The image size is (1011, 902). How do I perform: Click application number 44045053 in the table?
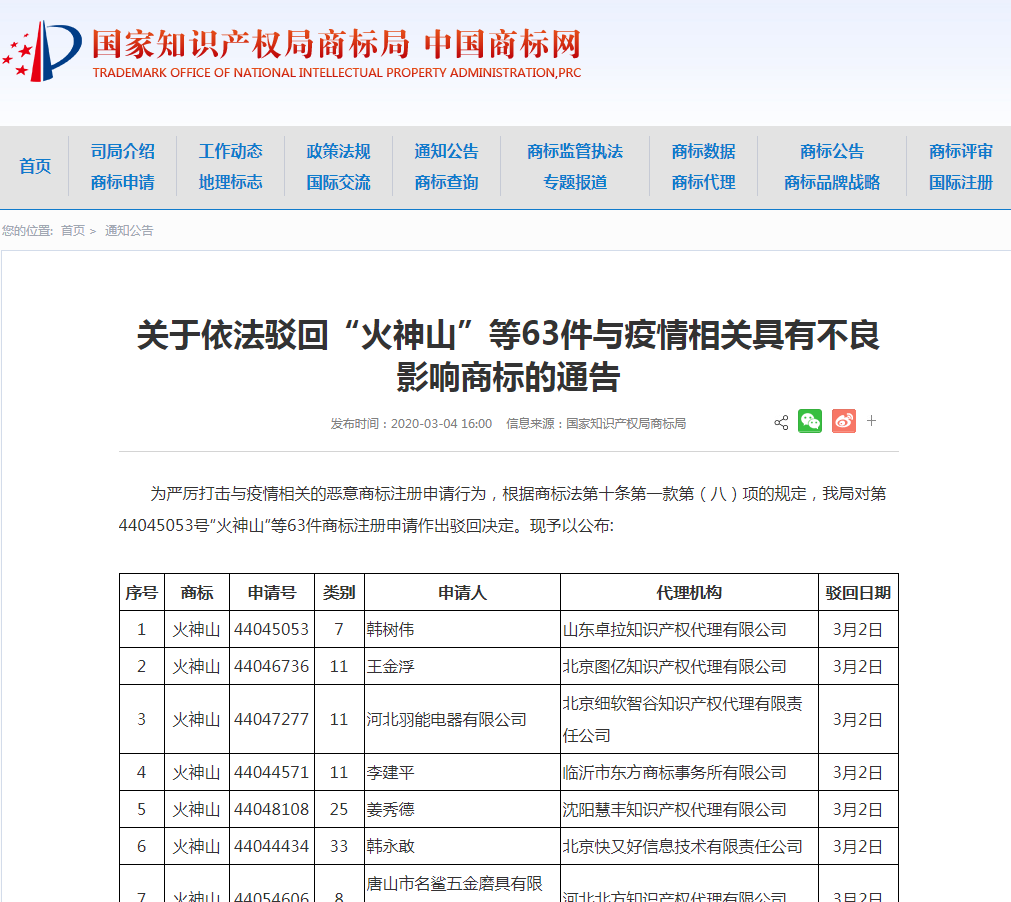click(x=271, y=630)
